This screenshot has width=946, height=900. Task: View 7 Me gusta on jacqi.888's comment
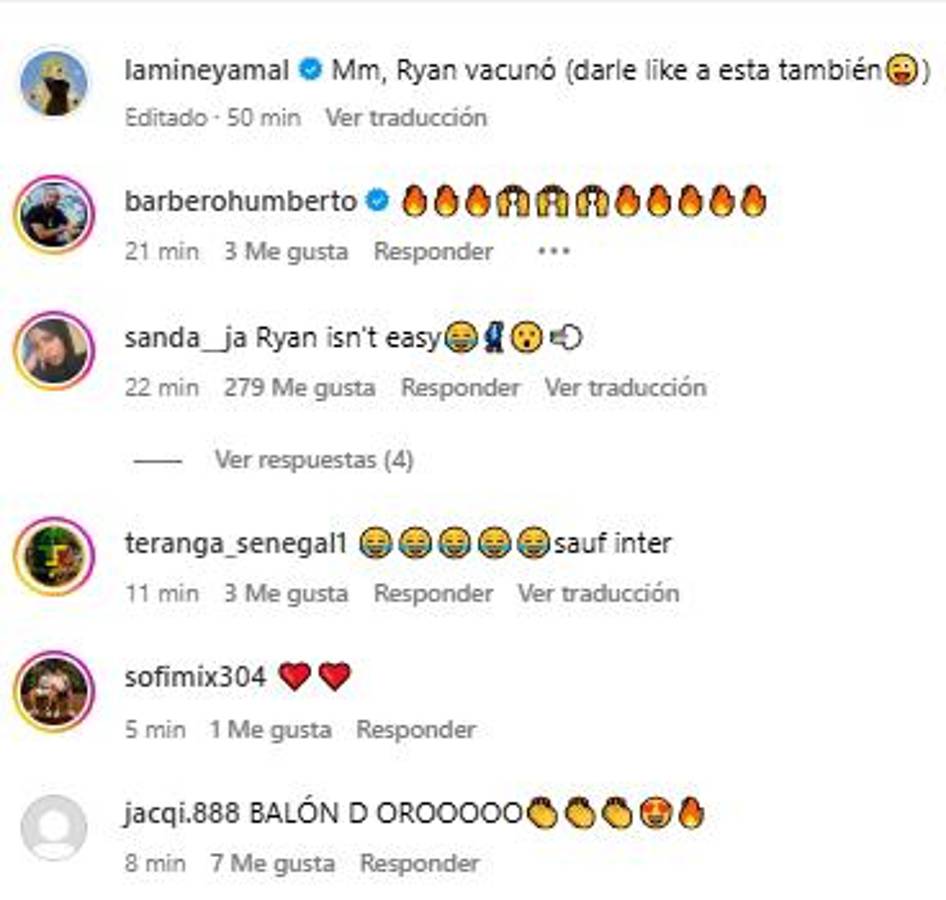coord(273,863)
